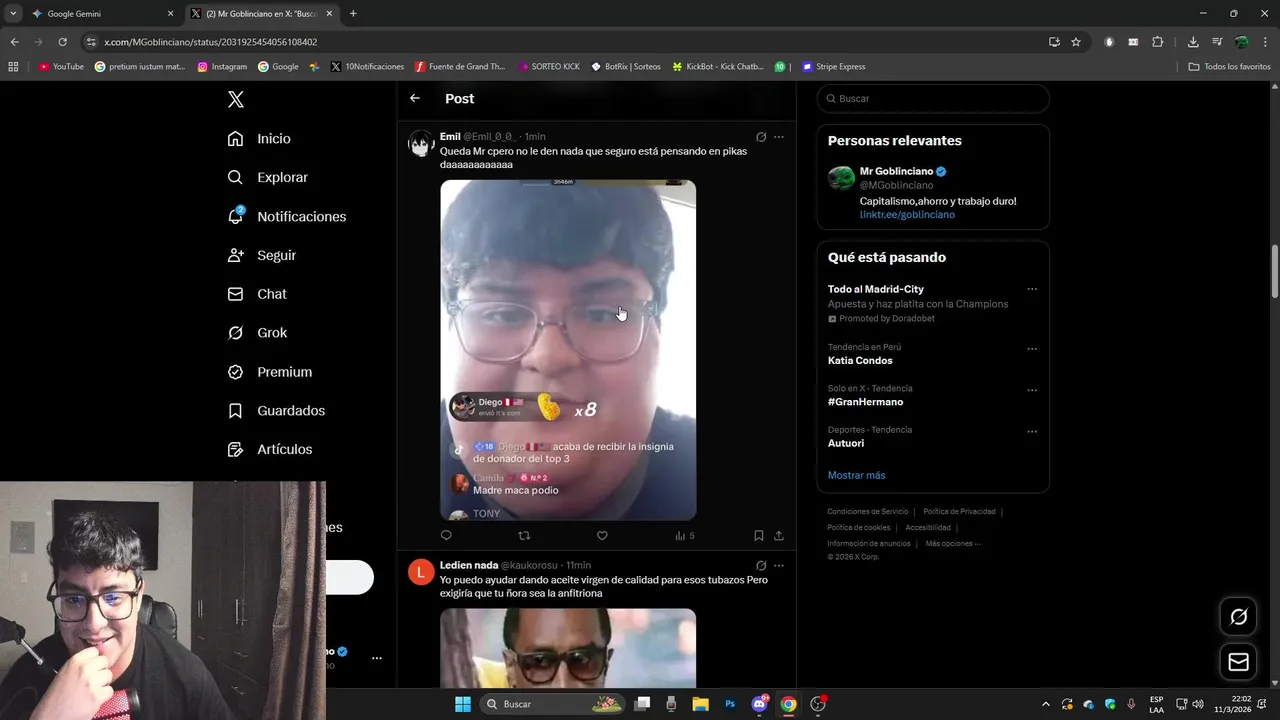Bookmark this page with the star icon
1280x720 pixels.
[1076, 42]
